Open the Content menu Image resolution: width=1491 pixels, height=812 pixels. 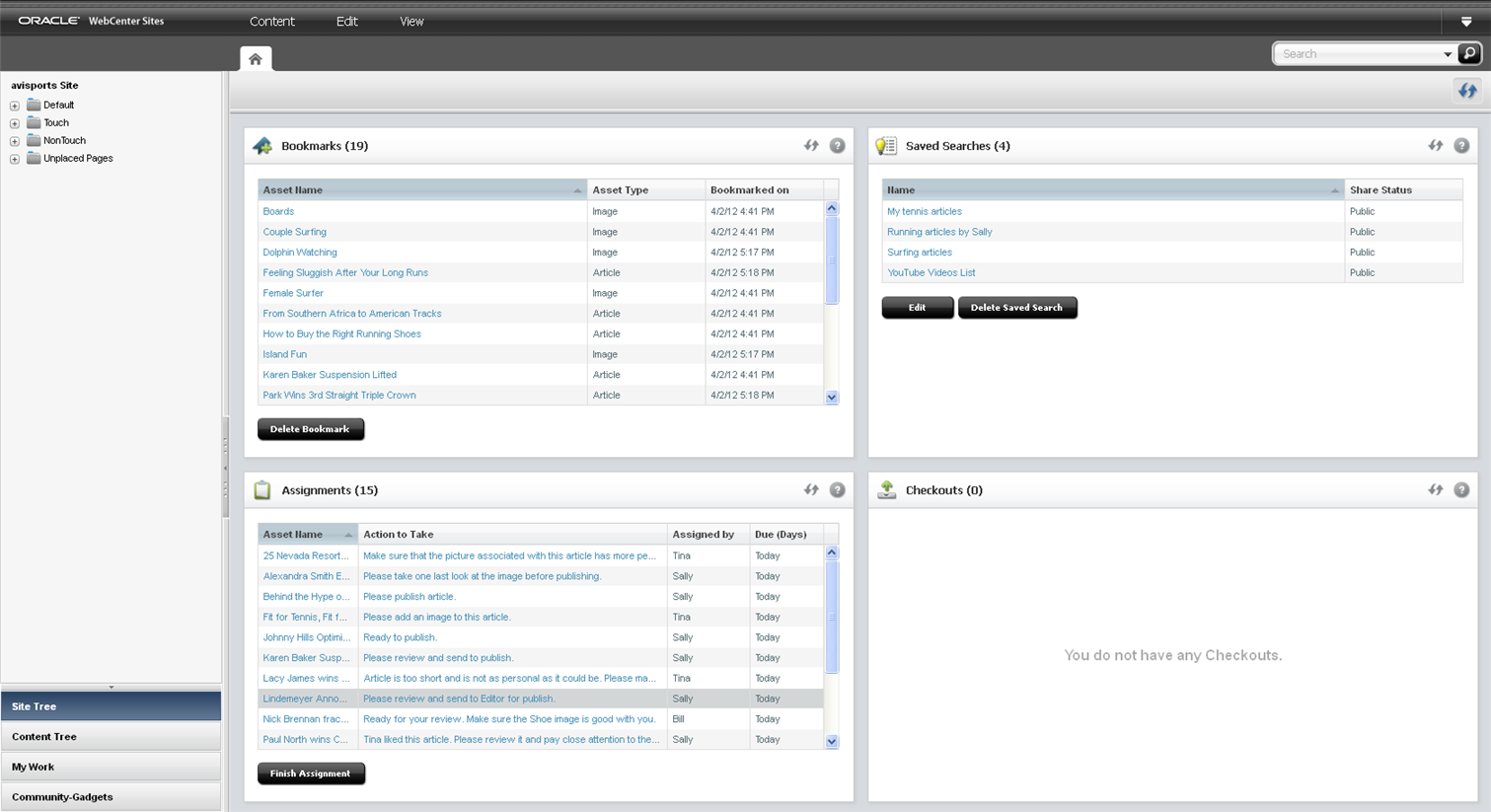pos(271,21)
